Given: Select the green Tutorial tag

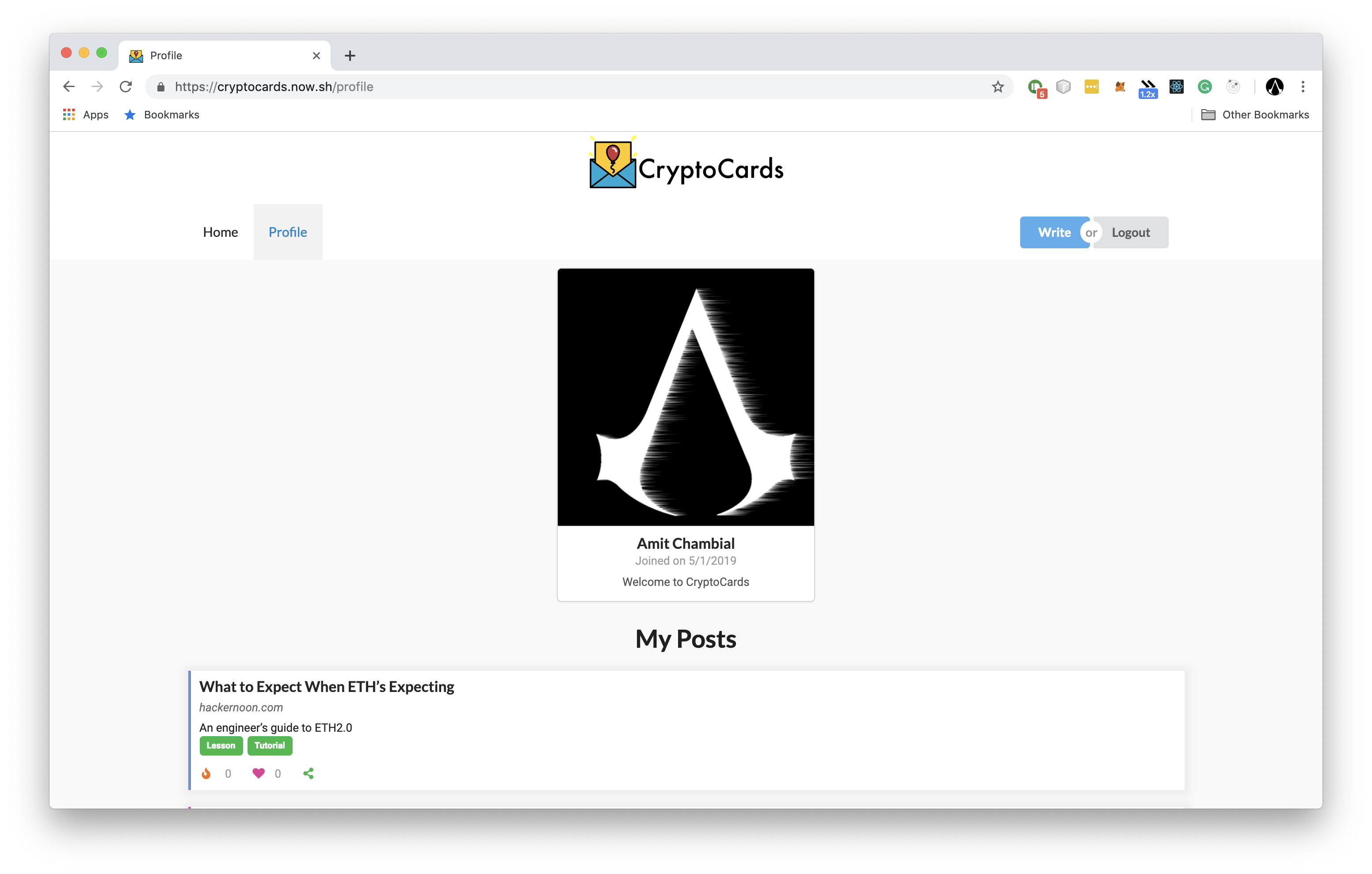Looking at the screenshot, I should [270, 745].
